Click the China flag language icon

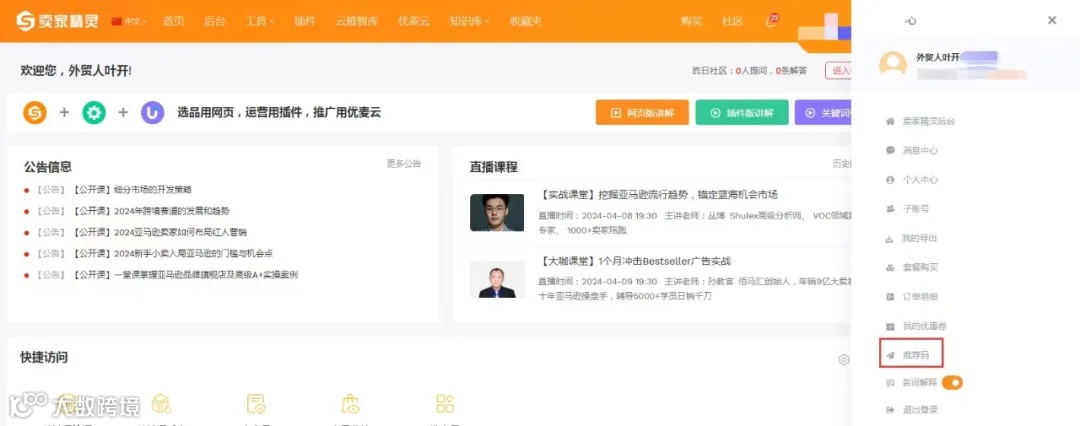[116, 21]
